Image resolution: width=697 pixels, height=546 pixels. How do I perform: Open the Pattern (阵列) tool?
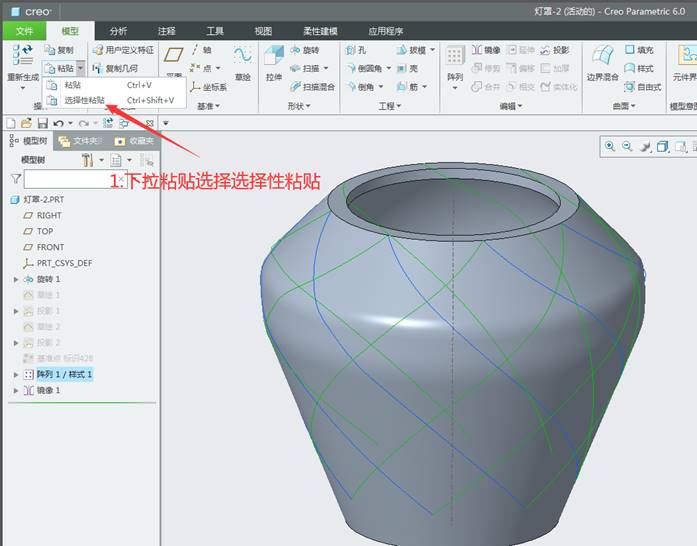coord(455,58)
